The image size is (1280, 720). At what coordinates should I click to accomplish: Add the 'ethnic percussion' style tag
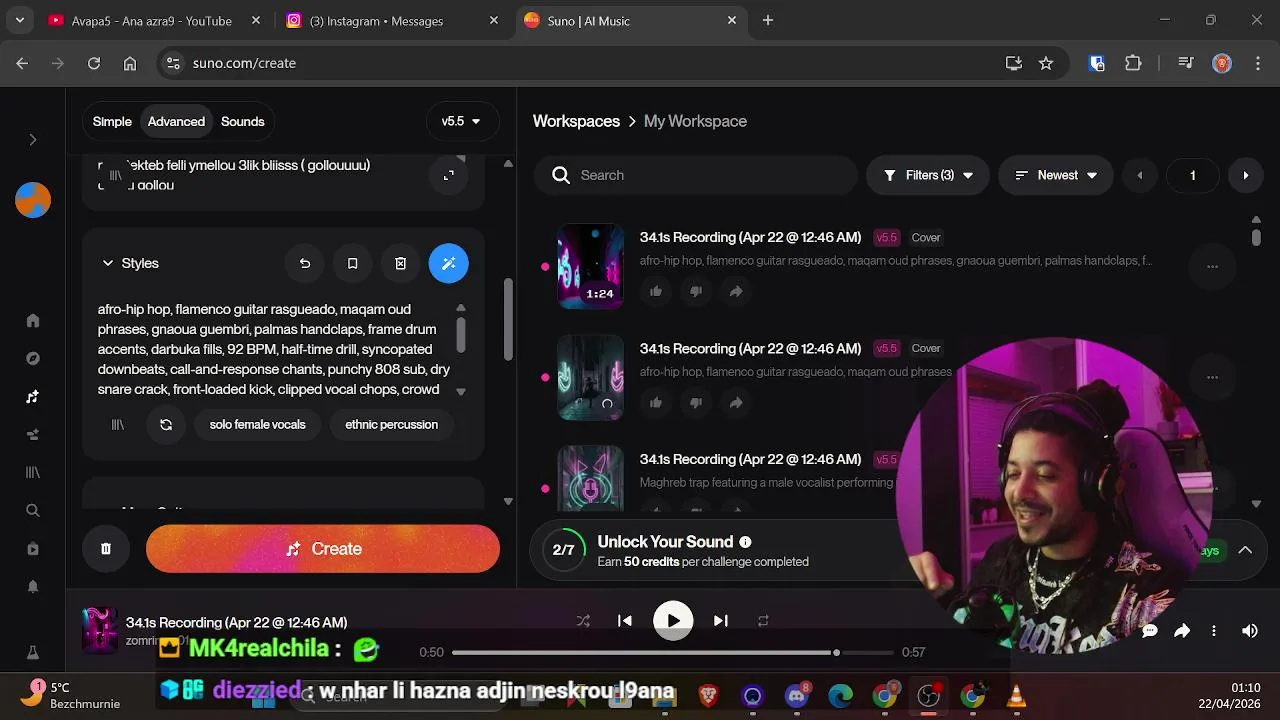[x=391, y=424]
